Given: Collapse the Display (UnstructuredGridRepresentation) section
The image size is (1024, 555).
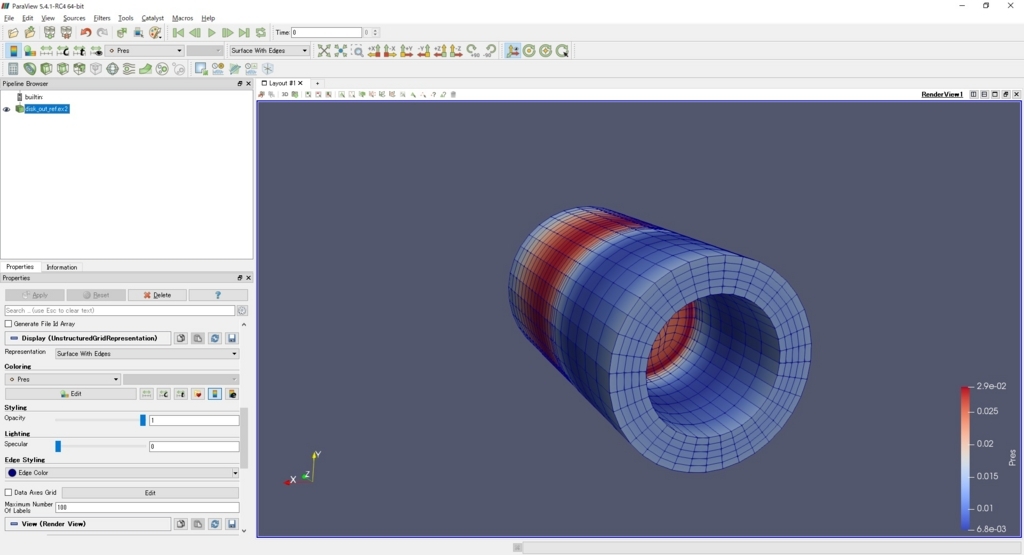Looking at the screenshot, I should [x=88, y=338].
